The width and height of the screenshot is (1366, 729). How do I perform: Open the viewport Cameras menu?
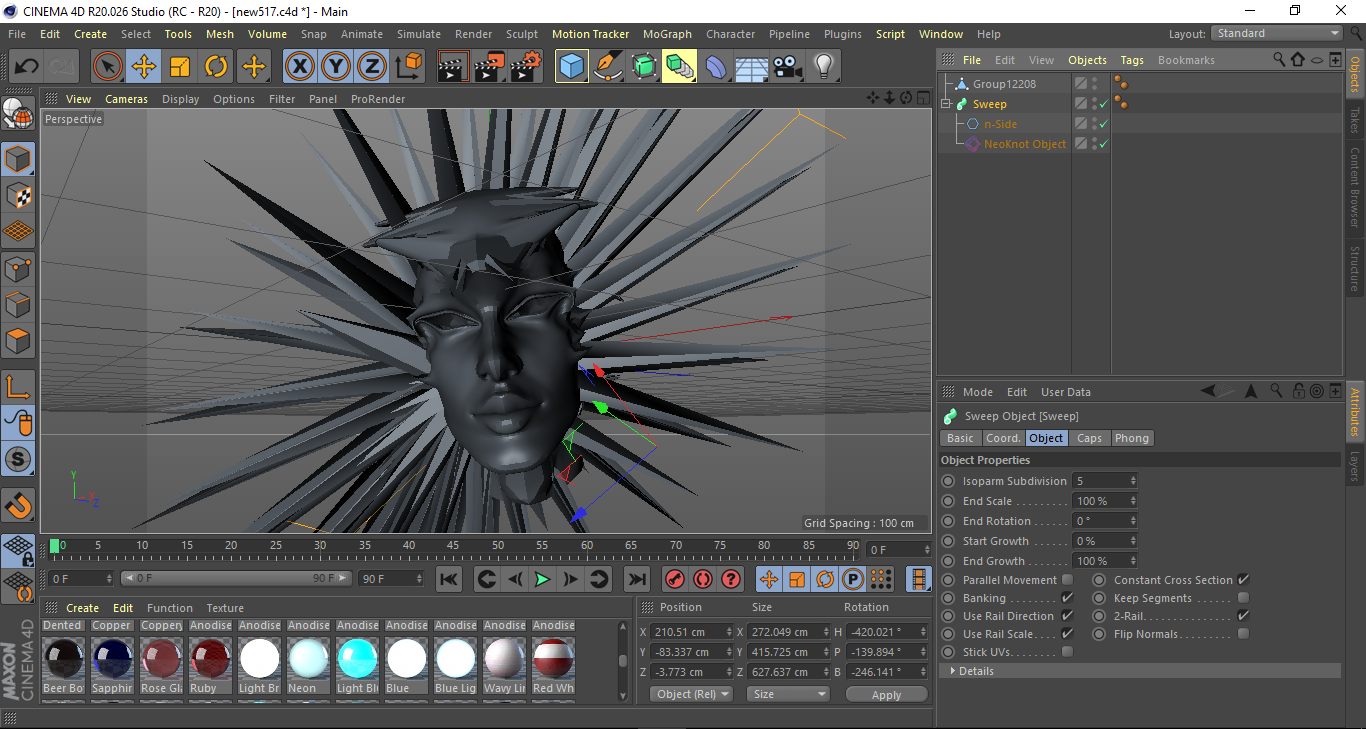click(126, 99)
